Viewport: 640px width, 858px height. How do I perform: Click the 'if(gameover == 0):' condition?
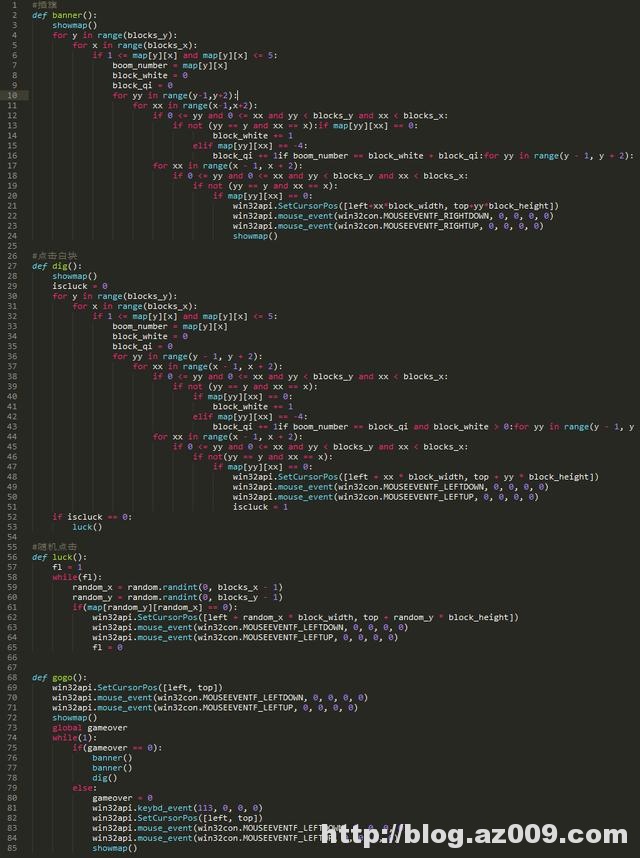tap(117, 747)
